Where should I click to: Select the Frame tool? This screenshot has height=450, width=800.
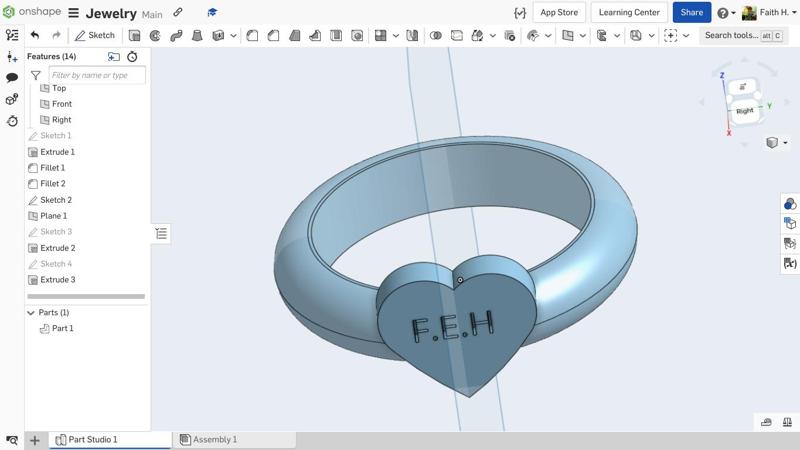[636, 35]
